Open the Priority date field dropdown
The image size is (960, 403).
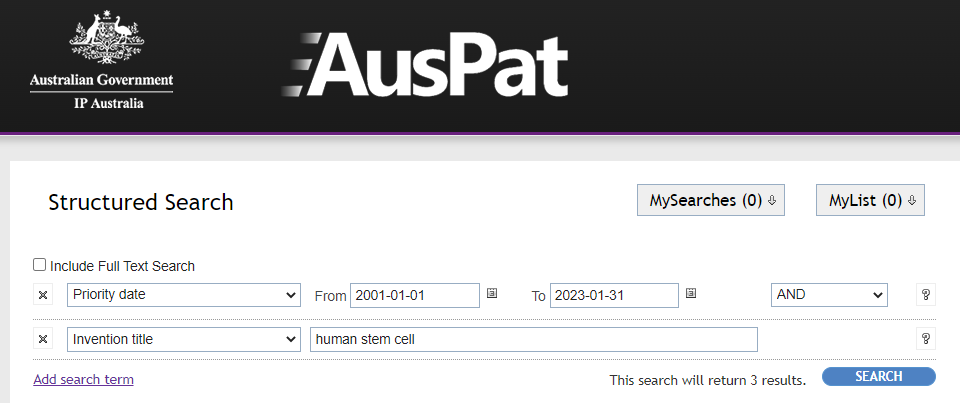click(184, 295)
